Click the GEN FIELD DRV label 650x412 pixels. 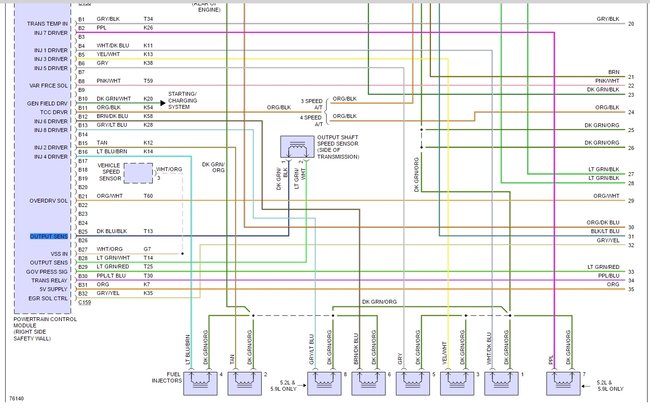47,103
